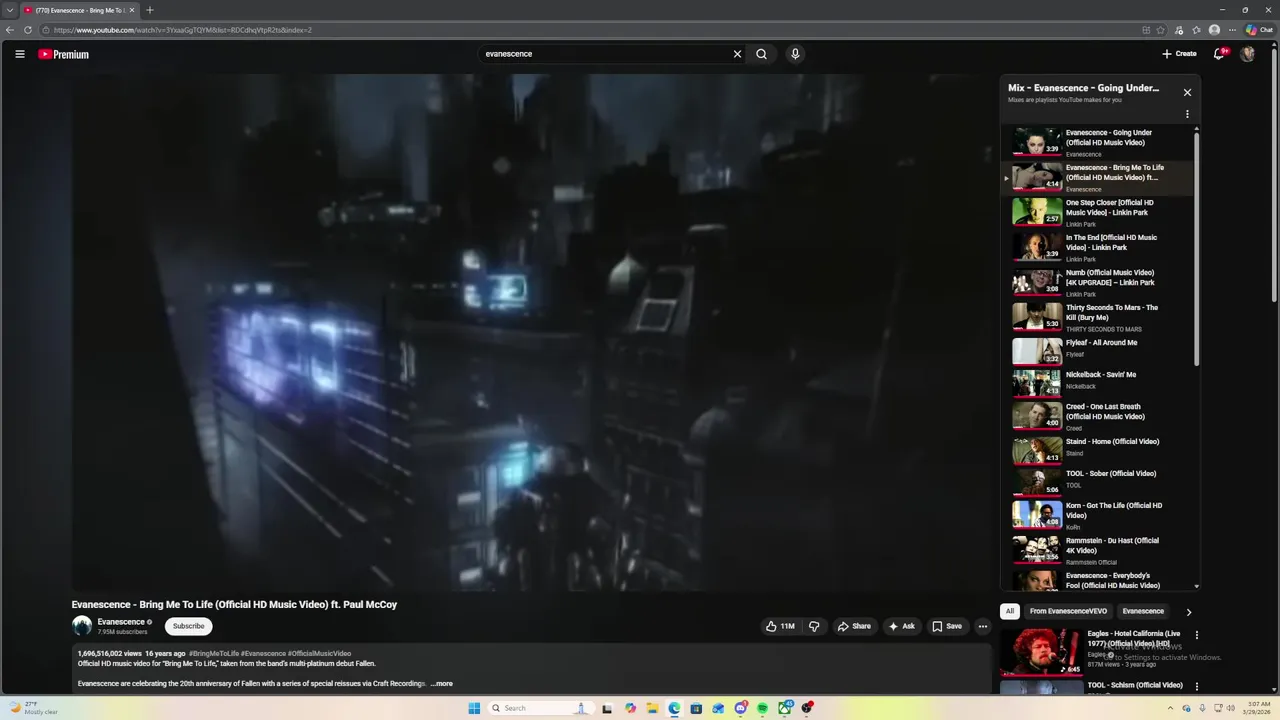Play Numb 4K Upgrade by Linkin Park
The image size is (1280, 720).
[1097, 282]
